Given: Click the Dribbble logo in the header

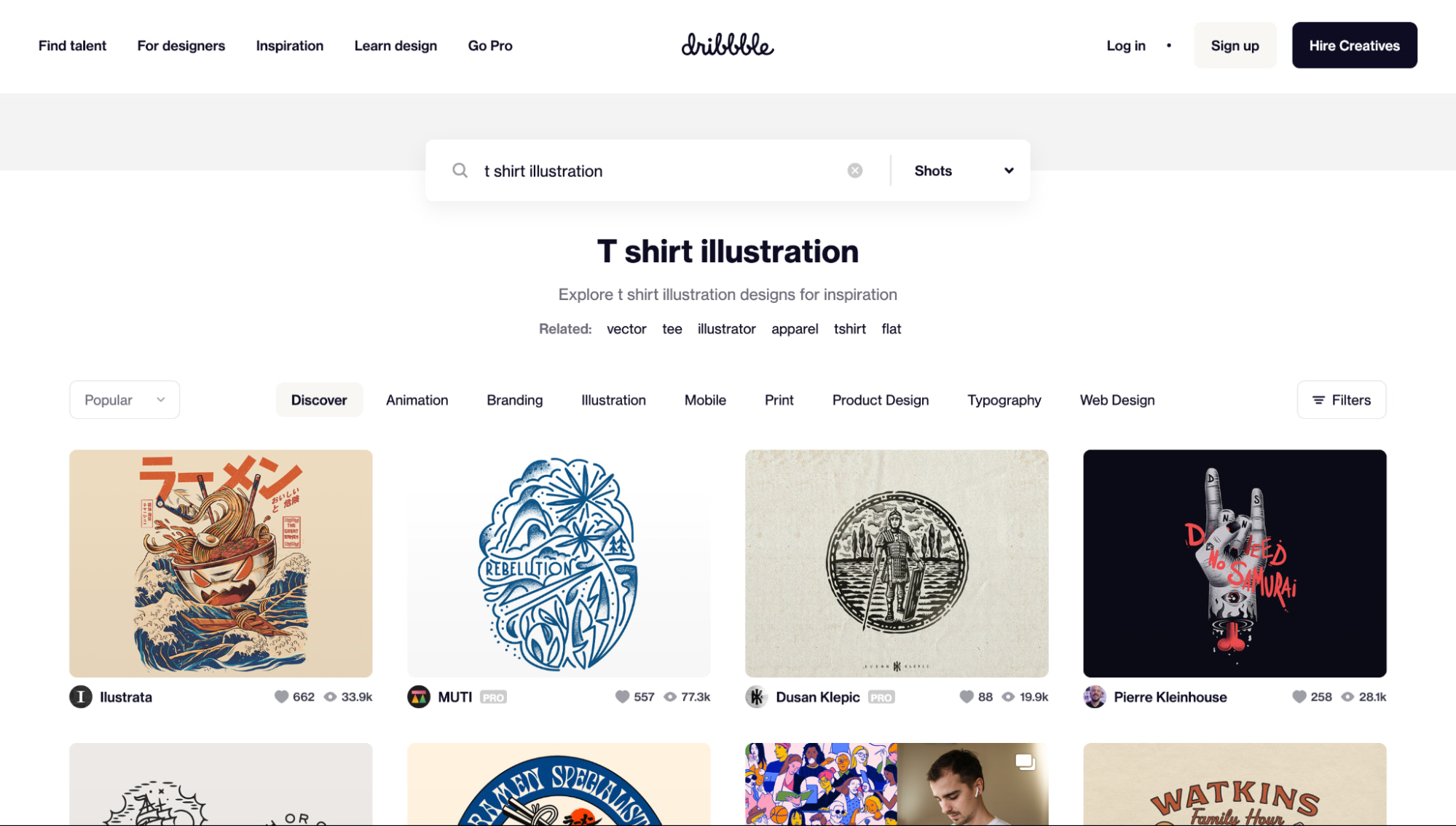Looking at the screenshot, I should [x=727, y=44].
